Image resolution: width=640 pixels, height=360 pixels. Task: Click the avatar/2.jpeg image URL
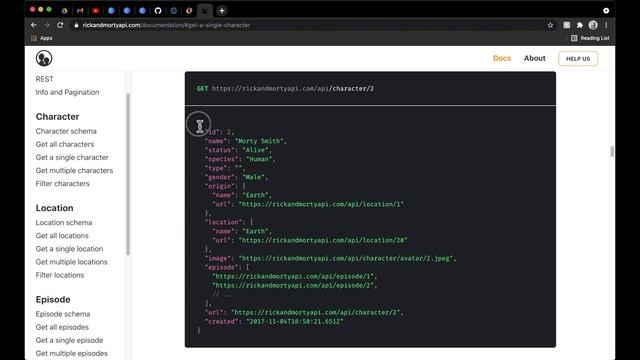[x=346, y=258]
